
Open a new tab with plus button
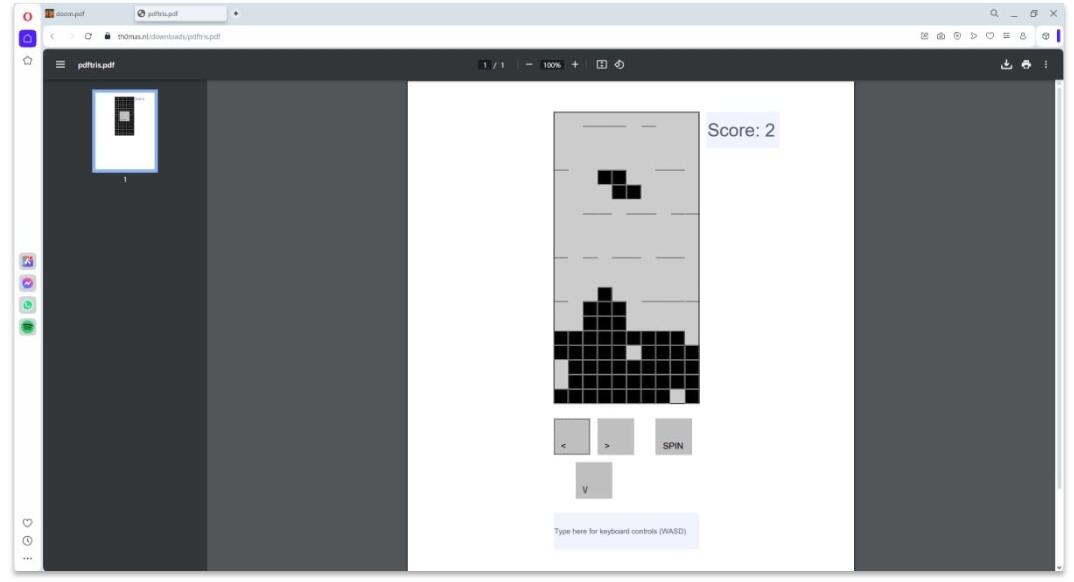(236, 14)
